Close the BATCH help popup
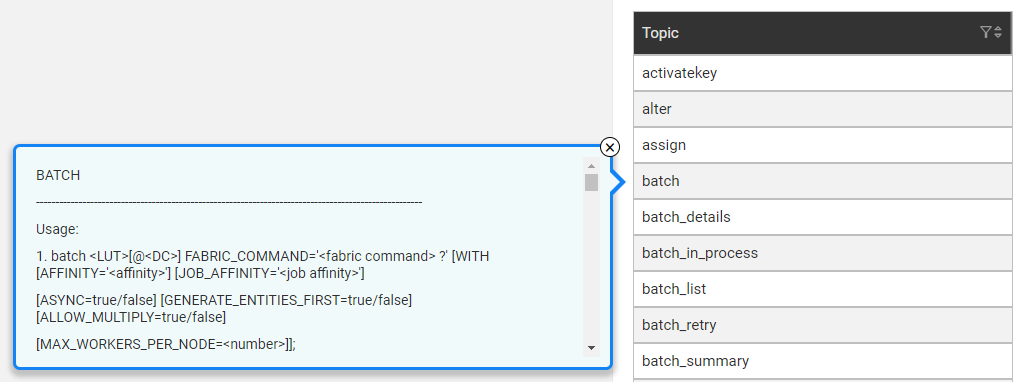The width and height of the screenshot is (1018, 382). pos(610,147)
